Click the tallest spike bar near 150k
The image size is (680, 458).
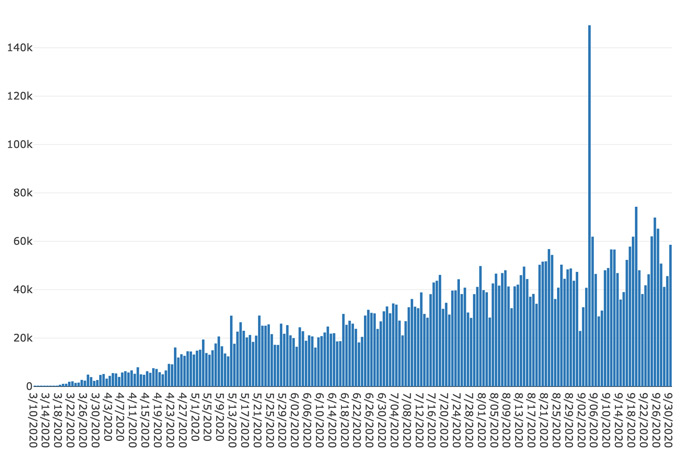(x=589, y=206)
